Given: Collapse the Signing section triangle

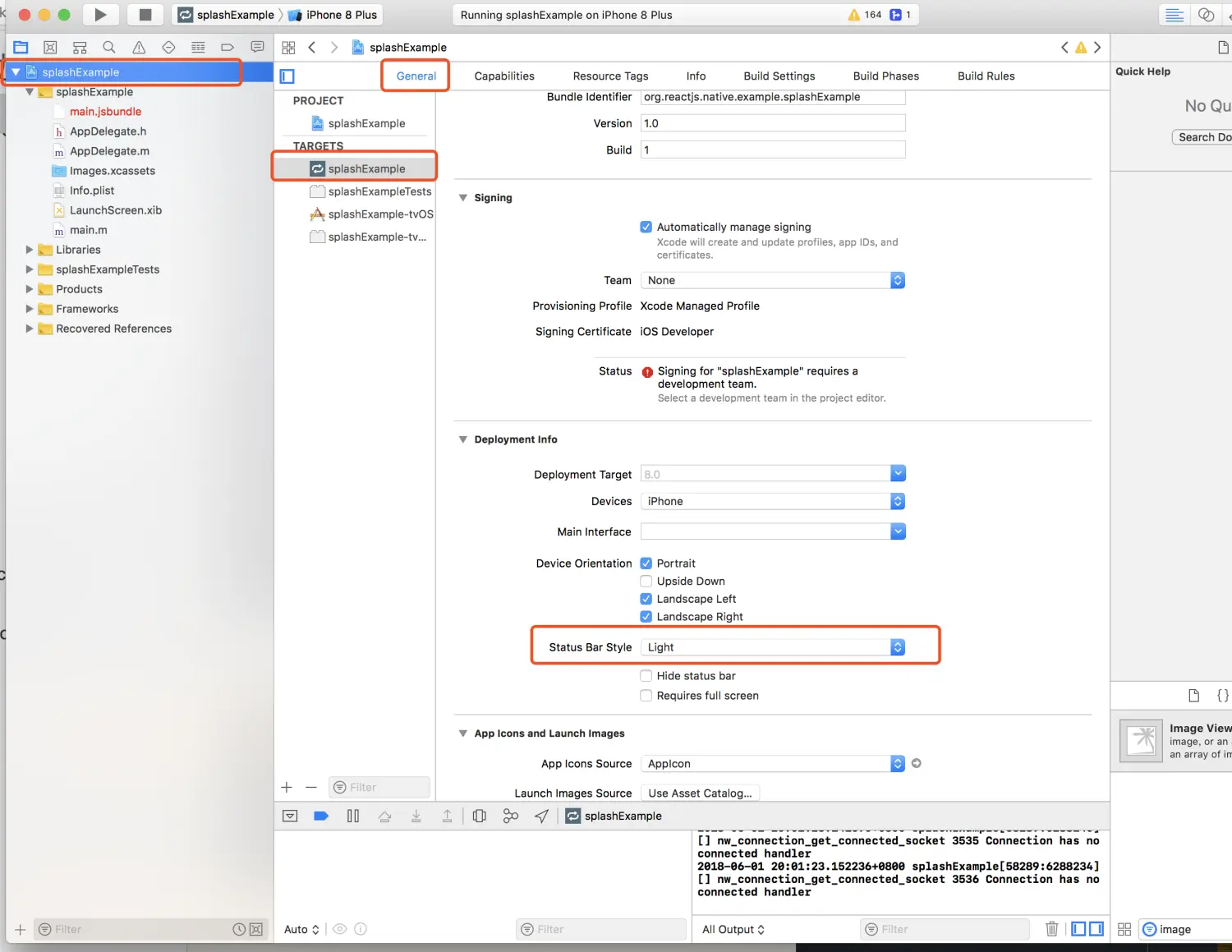Looking at the screenshot, I should 463,198.
